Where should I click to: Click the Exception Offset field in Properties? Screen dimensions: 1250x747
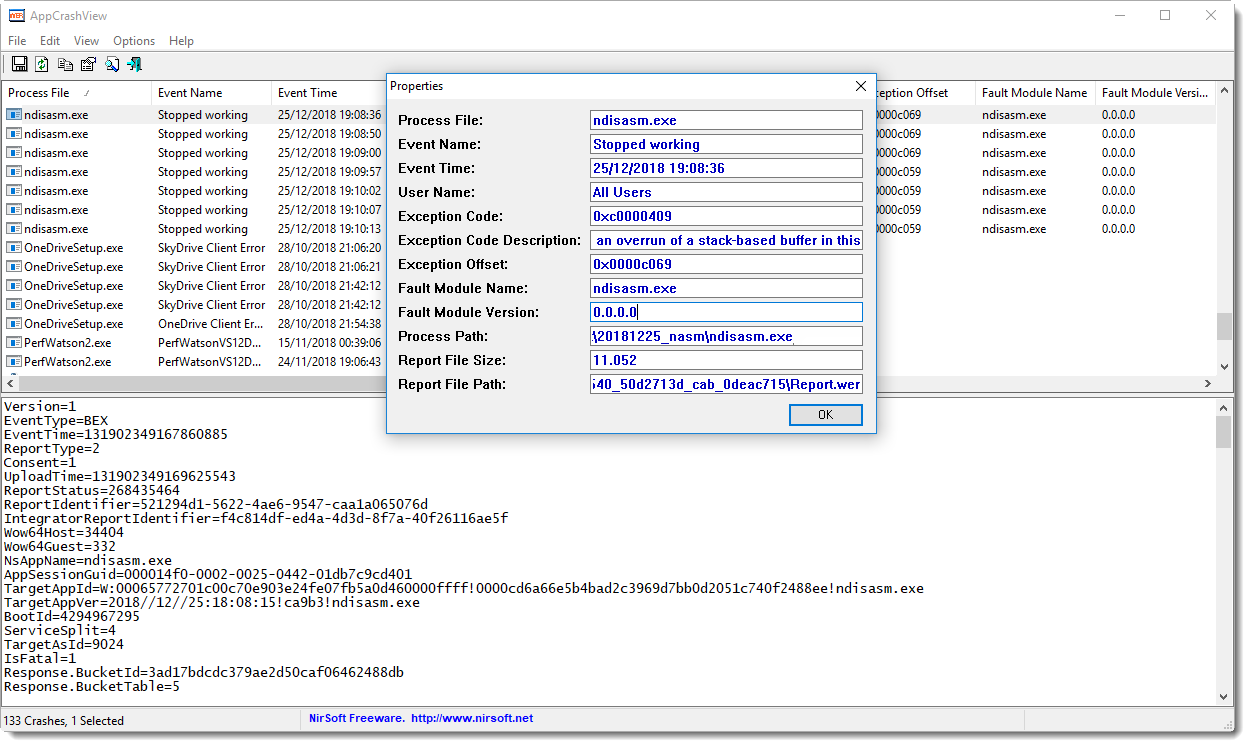pos(726,264)
